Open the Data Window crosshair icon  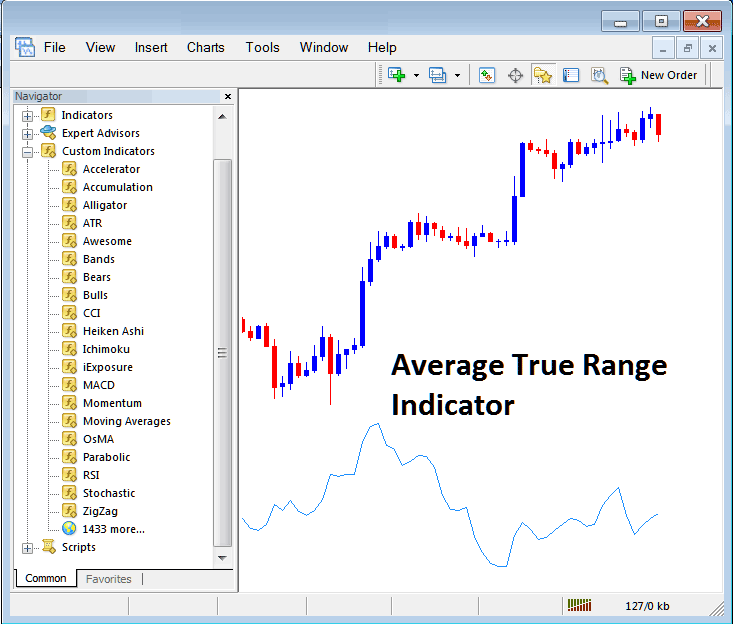[515, 75]
